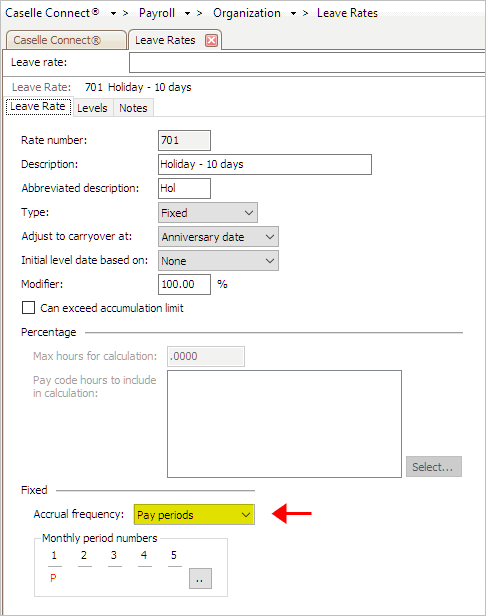
Task: Open Initial level date based on dropdown
Action: pyautogui.click(x=218, y=261)
